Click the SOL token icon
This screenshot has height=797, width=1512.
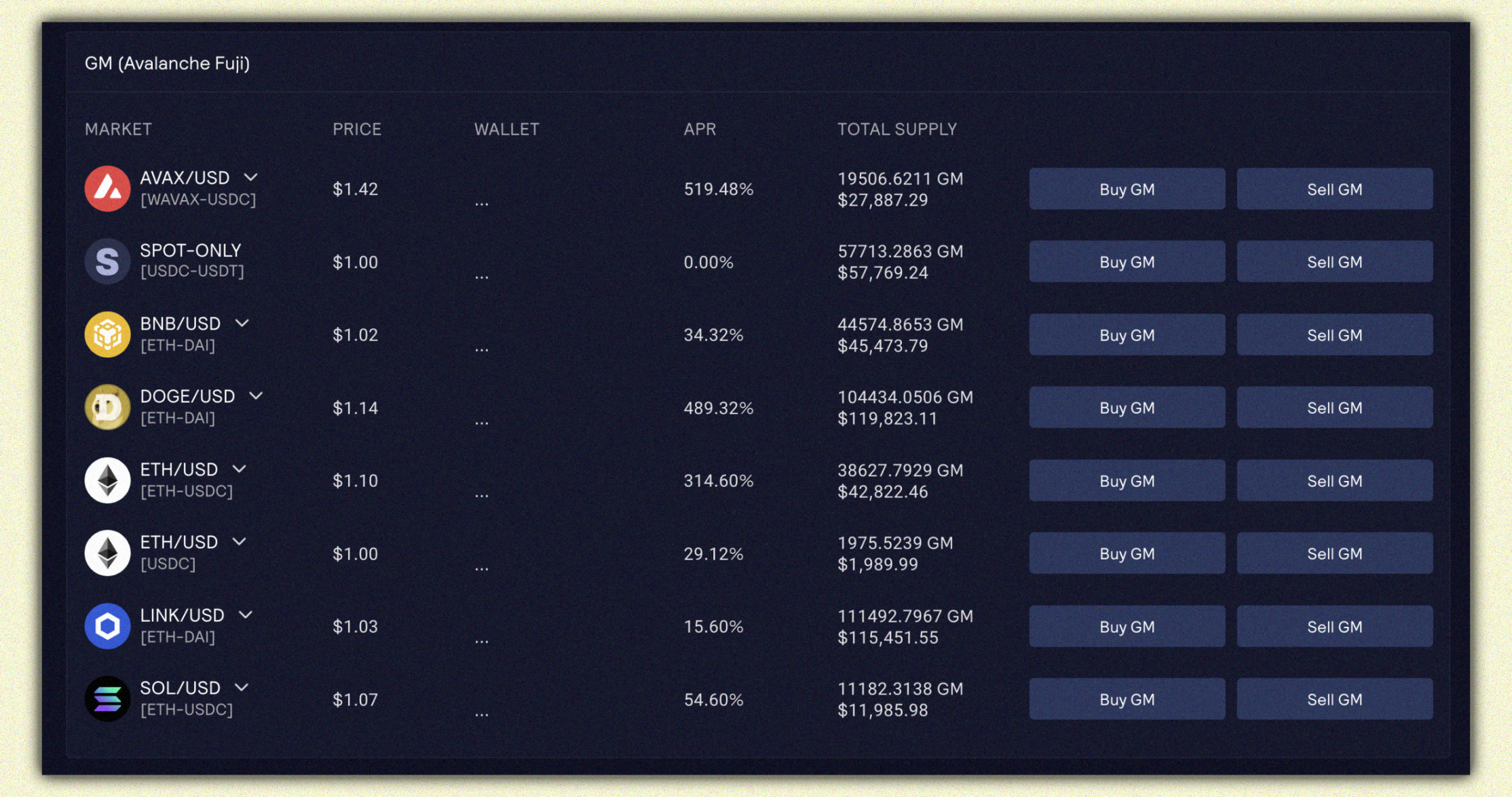(x=107, y=699)
